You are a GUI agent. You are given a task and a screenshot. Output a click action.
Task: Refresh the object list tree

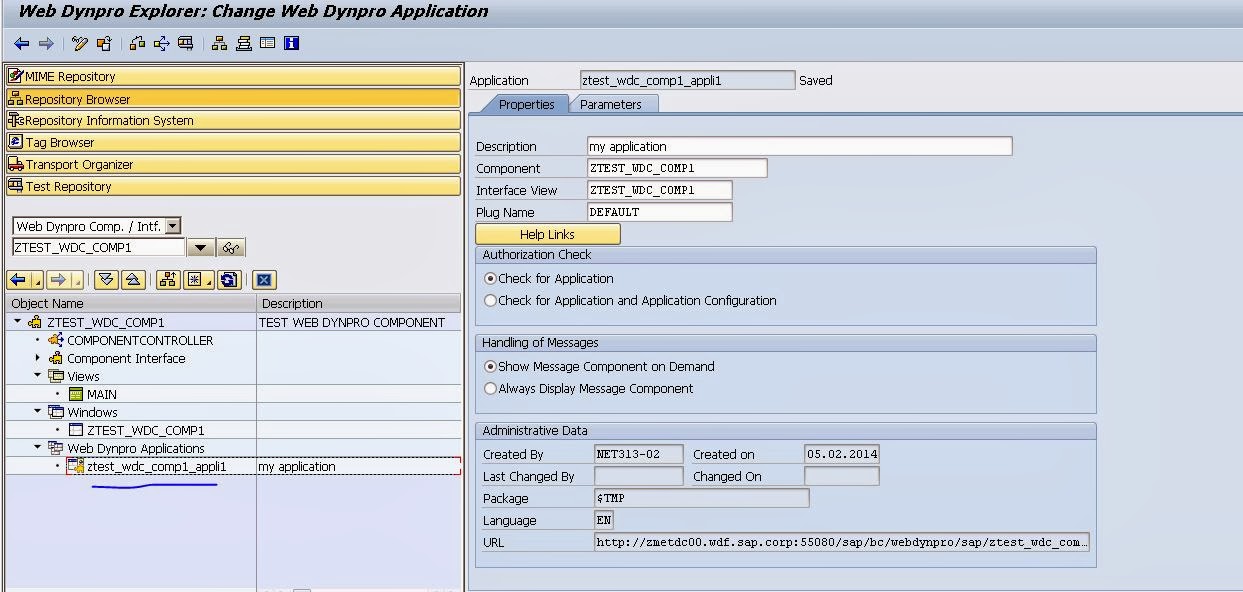click(x=229, y=280)
